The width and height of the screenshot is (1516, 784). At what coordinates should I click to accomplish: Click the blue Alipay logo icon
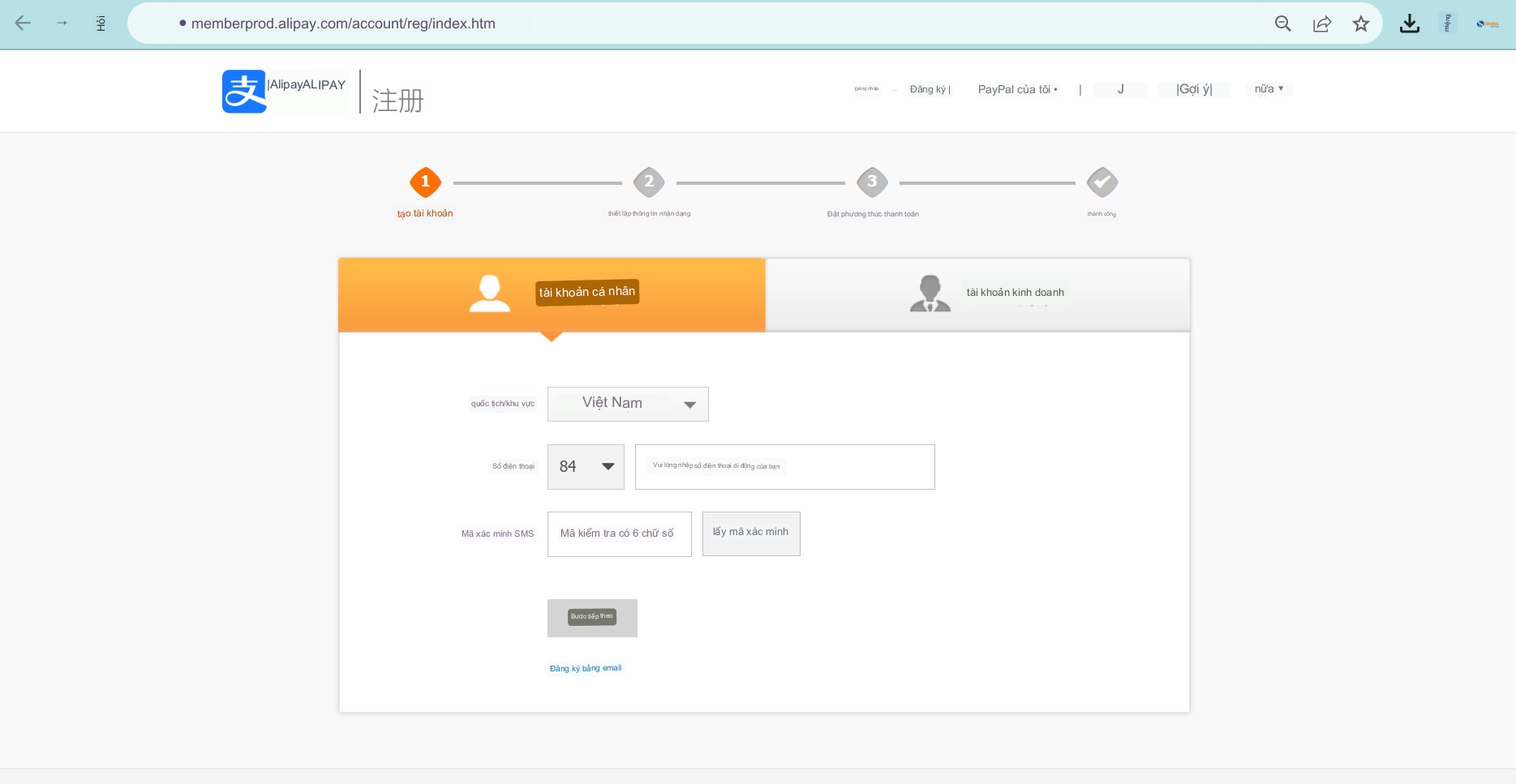pyautogui.click(x=244, y=92)
